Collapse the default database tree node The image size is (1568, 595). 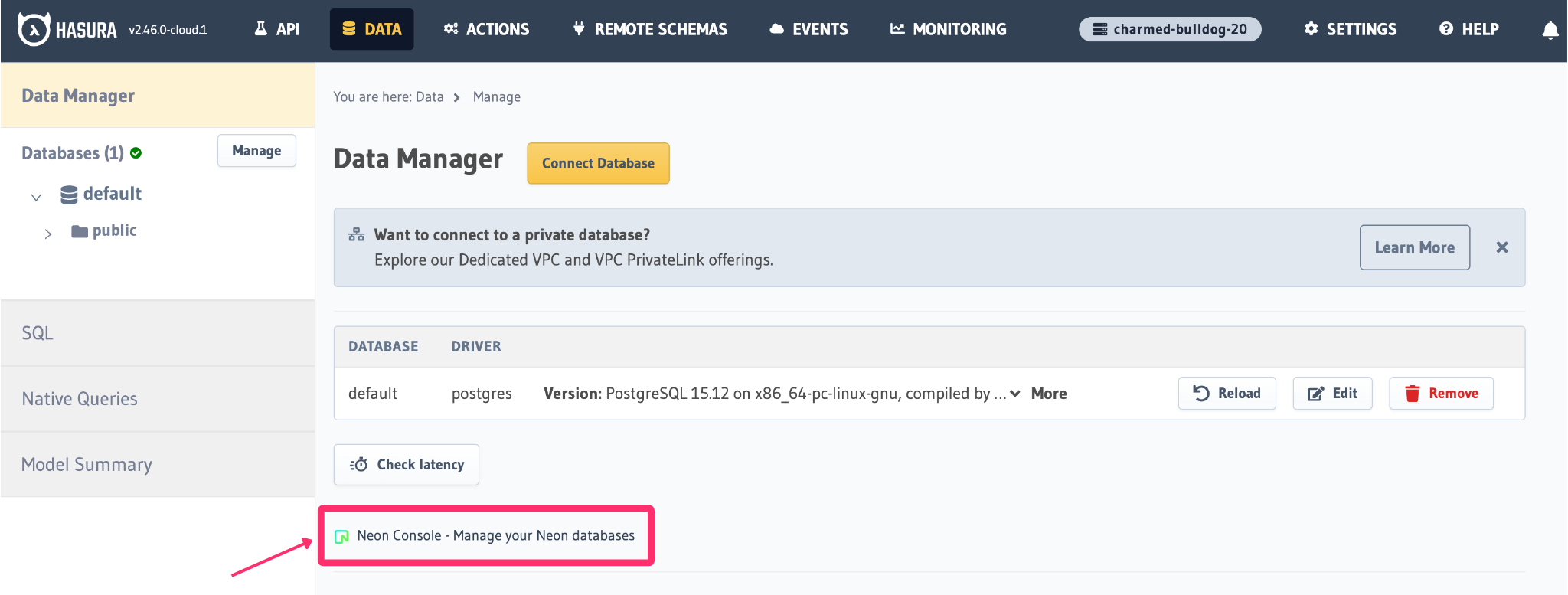(x=36, y=197)
